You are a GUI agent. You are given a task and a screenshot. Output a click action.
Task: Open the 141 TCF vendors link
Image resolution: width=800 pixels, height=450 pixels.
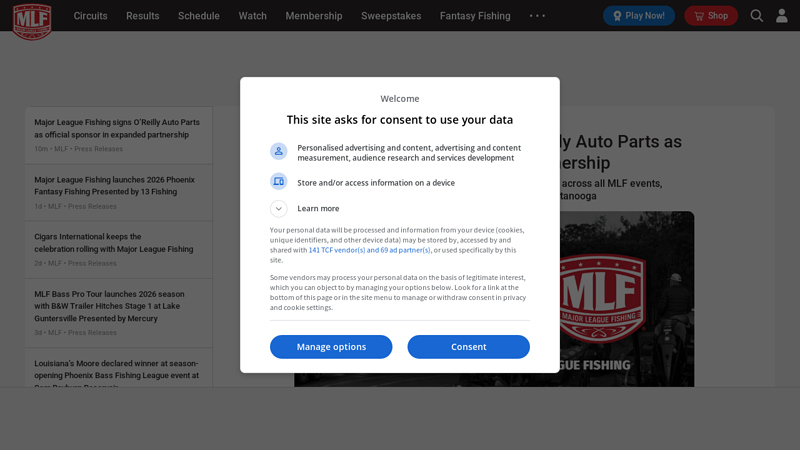pyautogui.click(x=369, y=250)
